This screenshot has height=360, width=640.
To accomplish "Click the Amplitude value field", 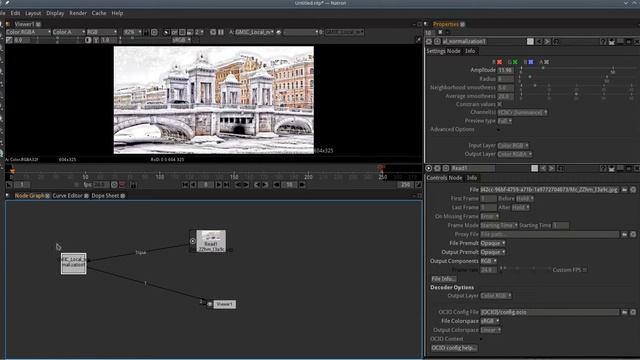I will (505, 70).
